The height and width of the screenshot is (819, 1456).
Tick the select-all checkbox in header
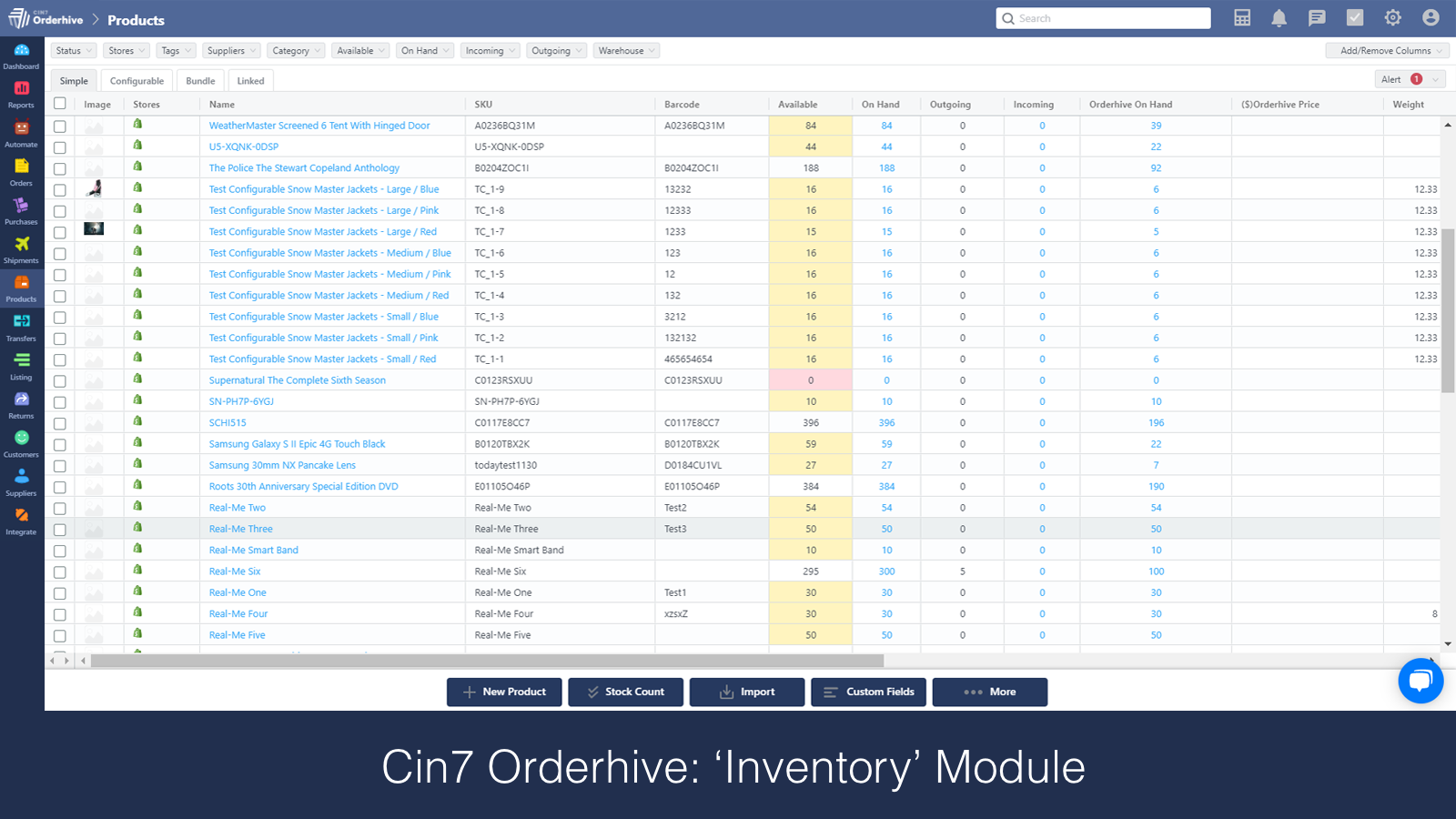click(x=60, y=104)
